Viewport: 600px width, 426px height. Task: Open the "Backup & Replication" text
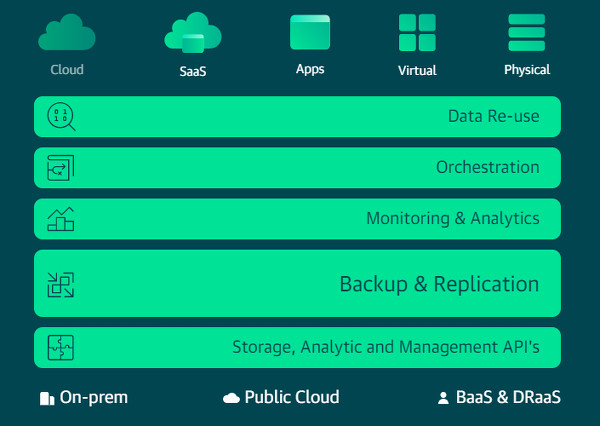pos(439,284)
